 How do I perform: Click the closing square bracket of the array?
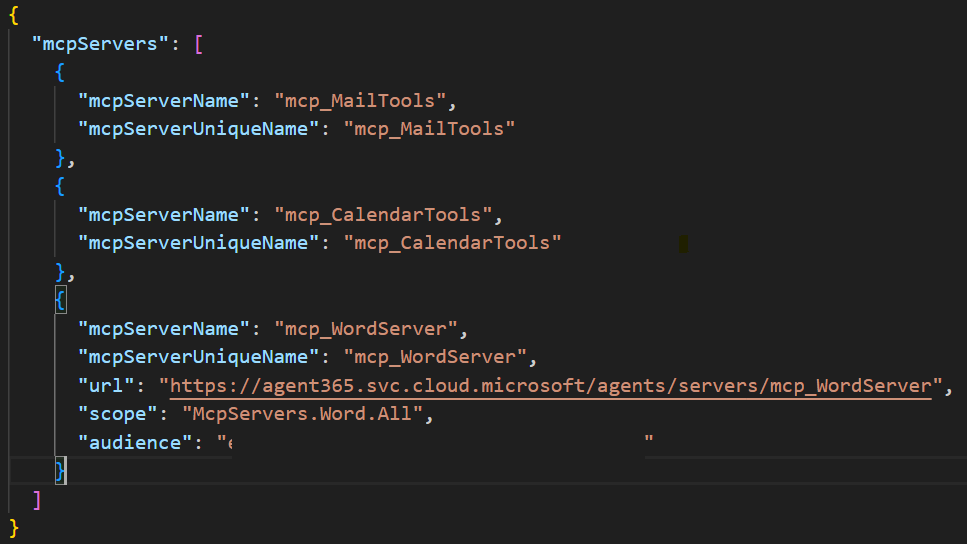point(37,499)
